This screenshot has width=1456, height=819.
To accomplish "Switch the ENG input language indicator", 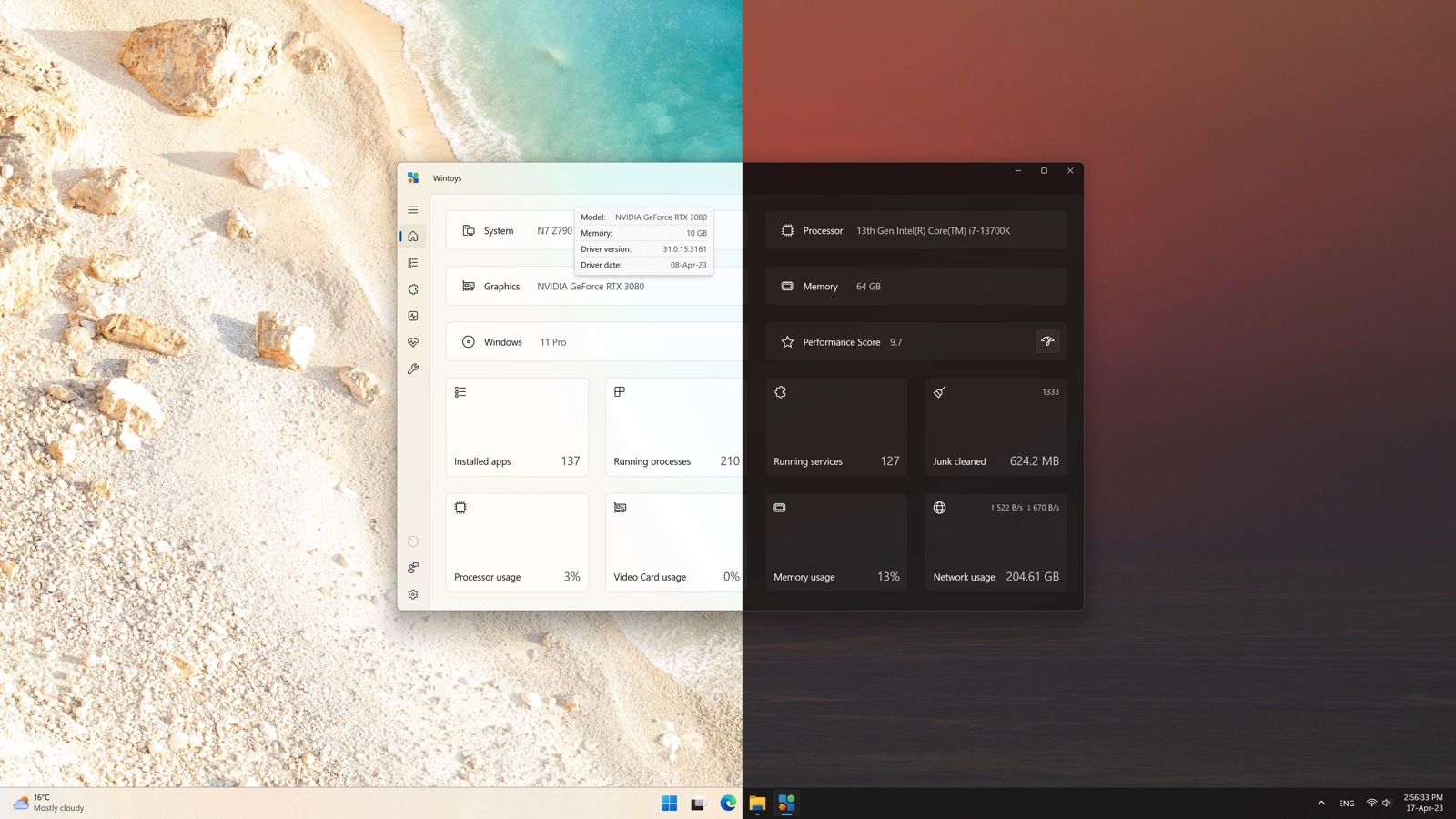I will [x=1347, y=804].
